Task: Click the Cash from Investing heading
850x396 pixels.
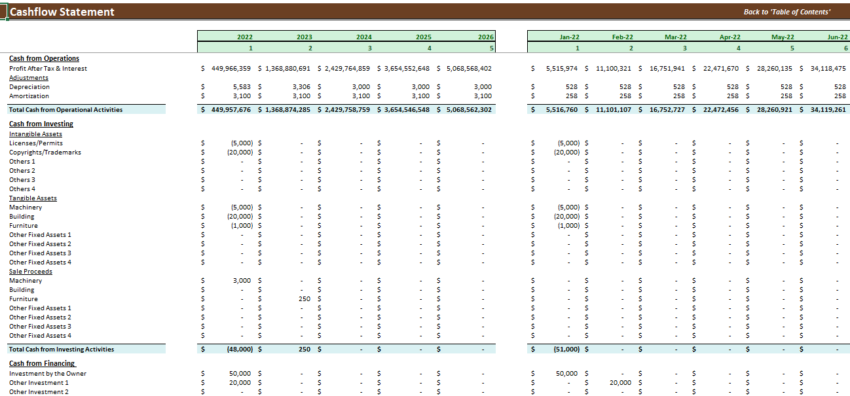Action: tap(41, 124)
